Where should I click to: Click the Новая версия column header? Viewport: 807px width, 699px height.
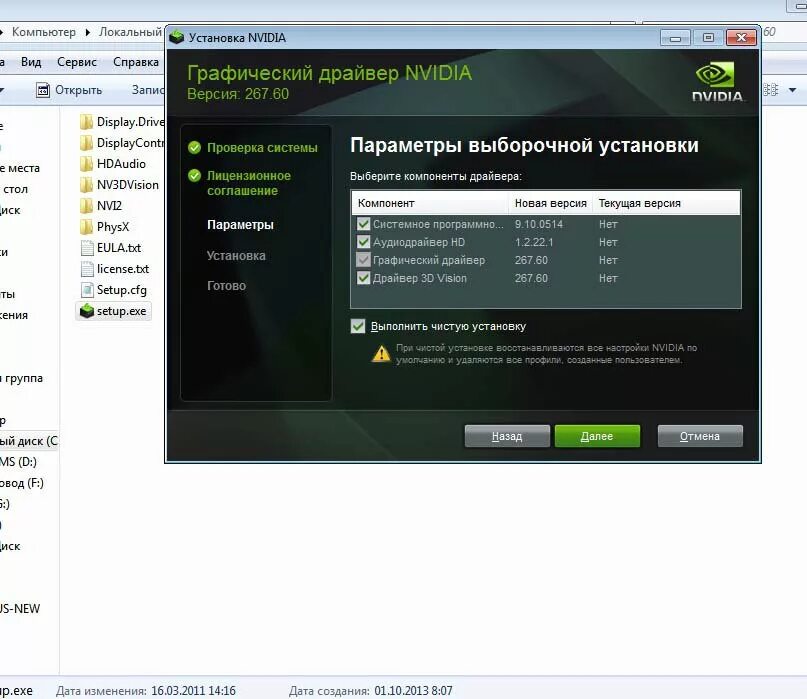click(551, 203)
